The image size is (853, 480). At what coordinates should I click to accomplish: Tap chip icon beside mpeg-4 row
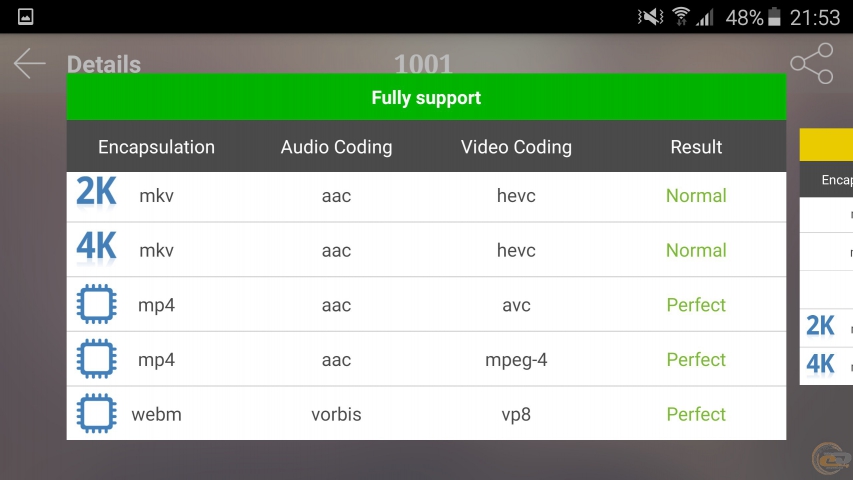click(x=97, y=359)
